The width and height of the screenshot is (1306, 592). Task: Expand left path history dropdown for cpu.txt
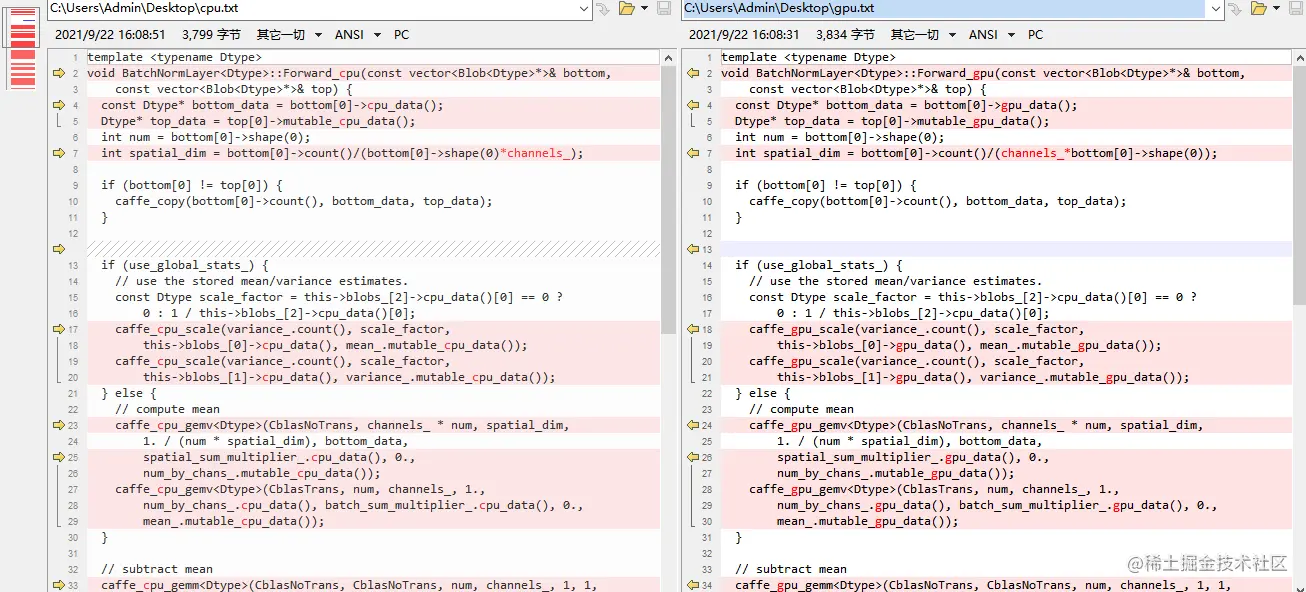(584, 9)
